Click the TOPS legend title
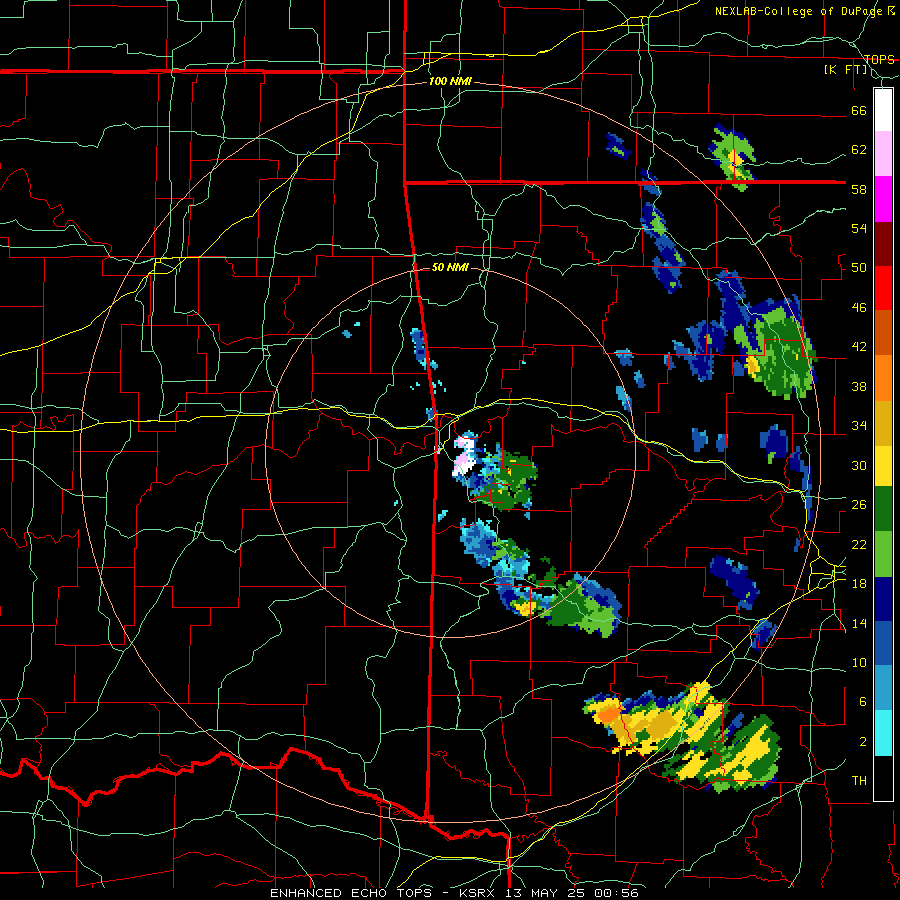900x900 pixels. pos(879,59)
